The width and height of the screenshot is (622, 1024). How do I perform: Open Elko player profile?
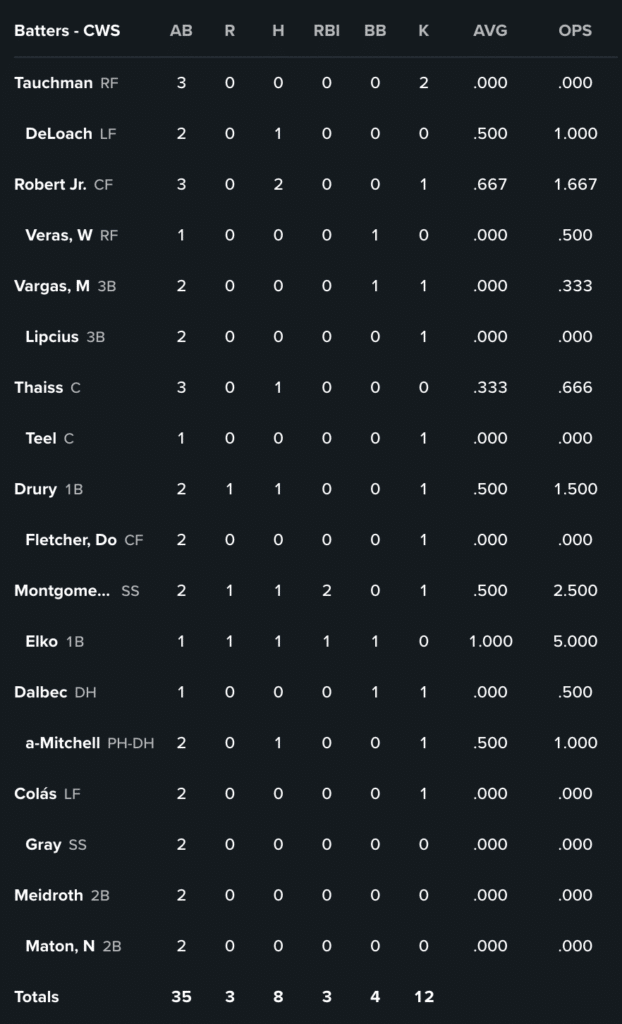(41, 642)
